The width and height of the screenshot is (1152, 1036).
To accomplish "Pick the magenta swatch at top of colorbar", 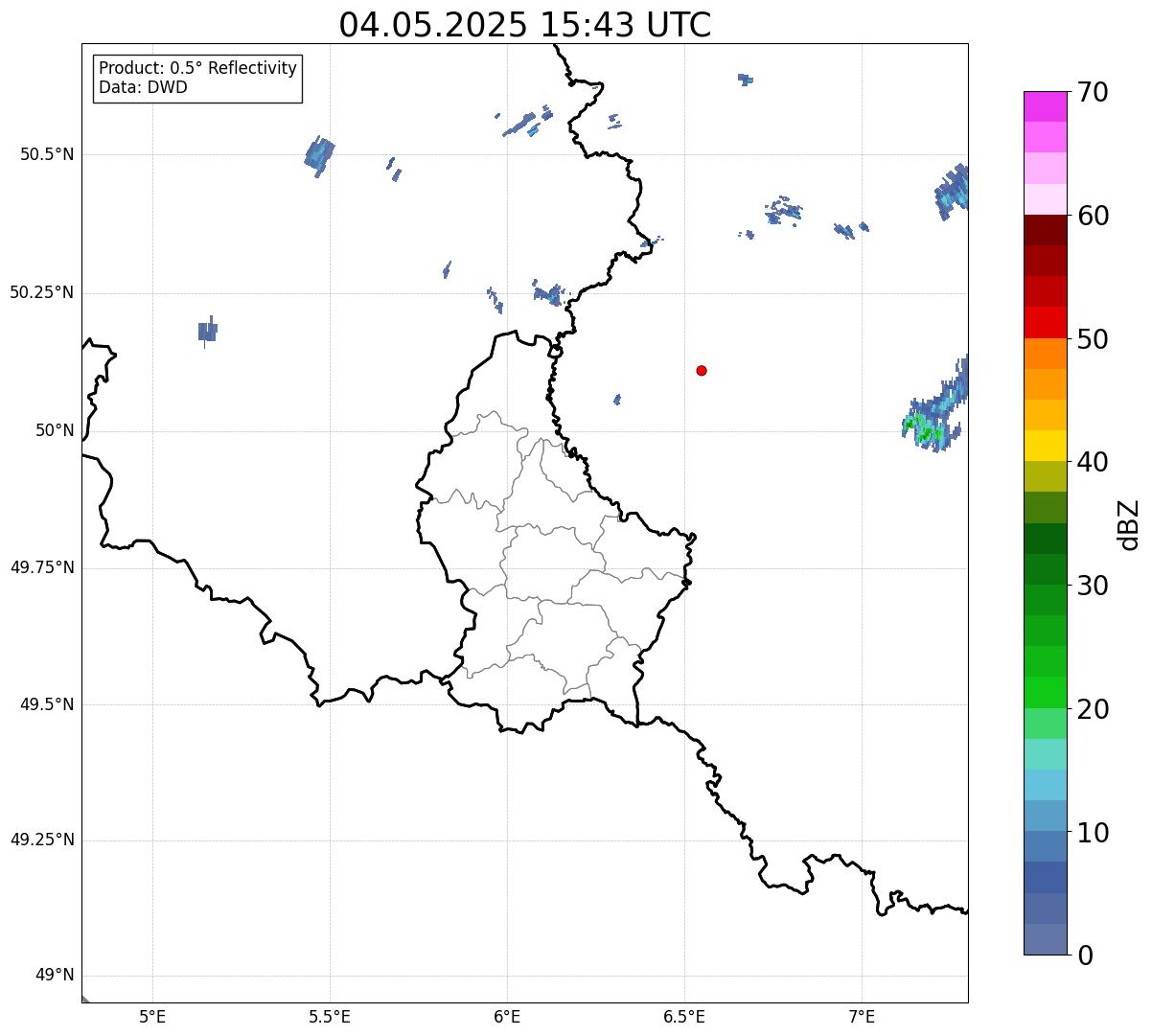I will pyautogui.click(x=1045, y=106).
